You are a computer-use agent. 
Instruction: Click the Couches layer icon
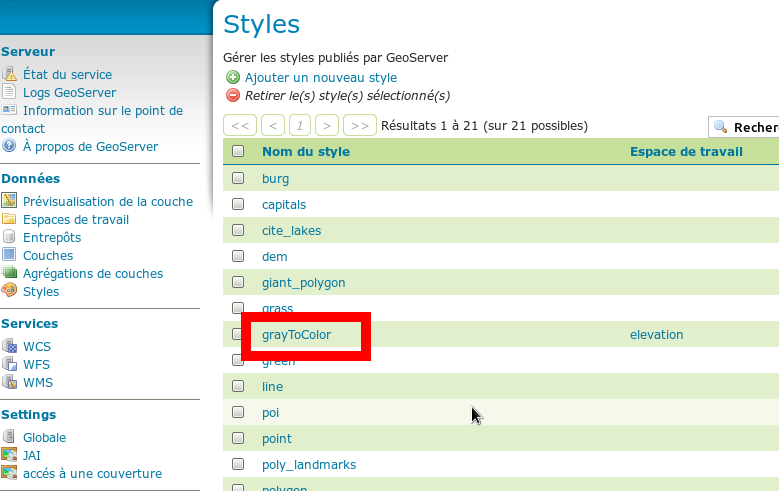(x=9, y=254)
